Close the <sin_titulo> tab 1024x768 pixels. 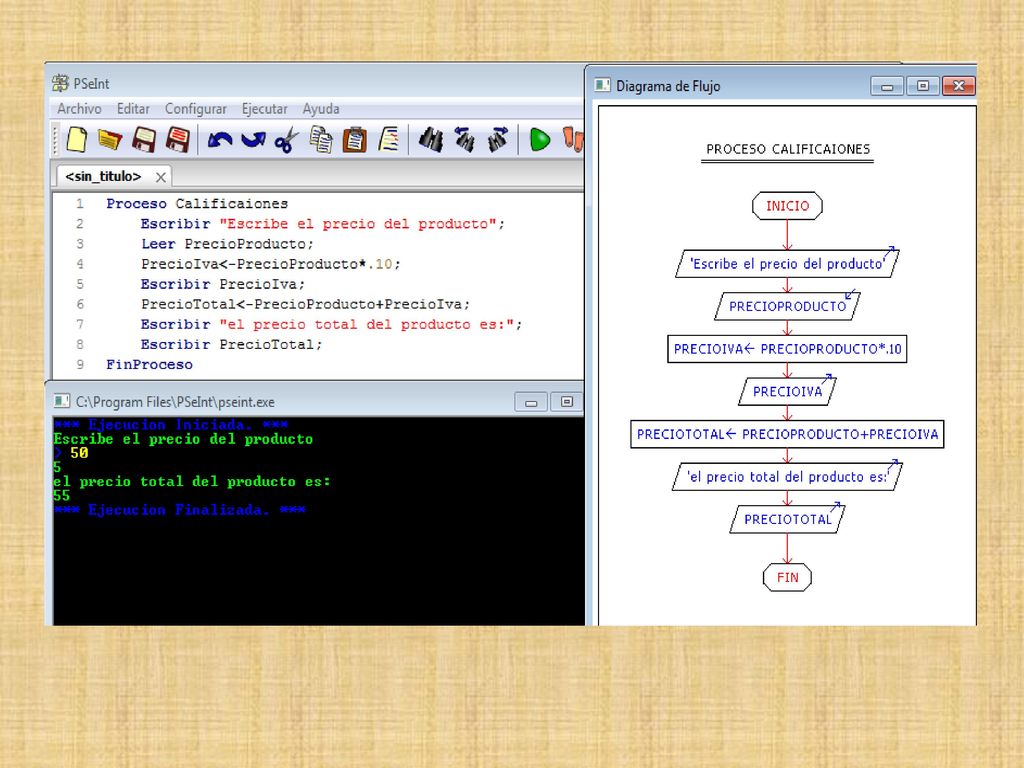click(160, 177)
